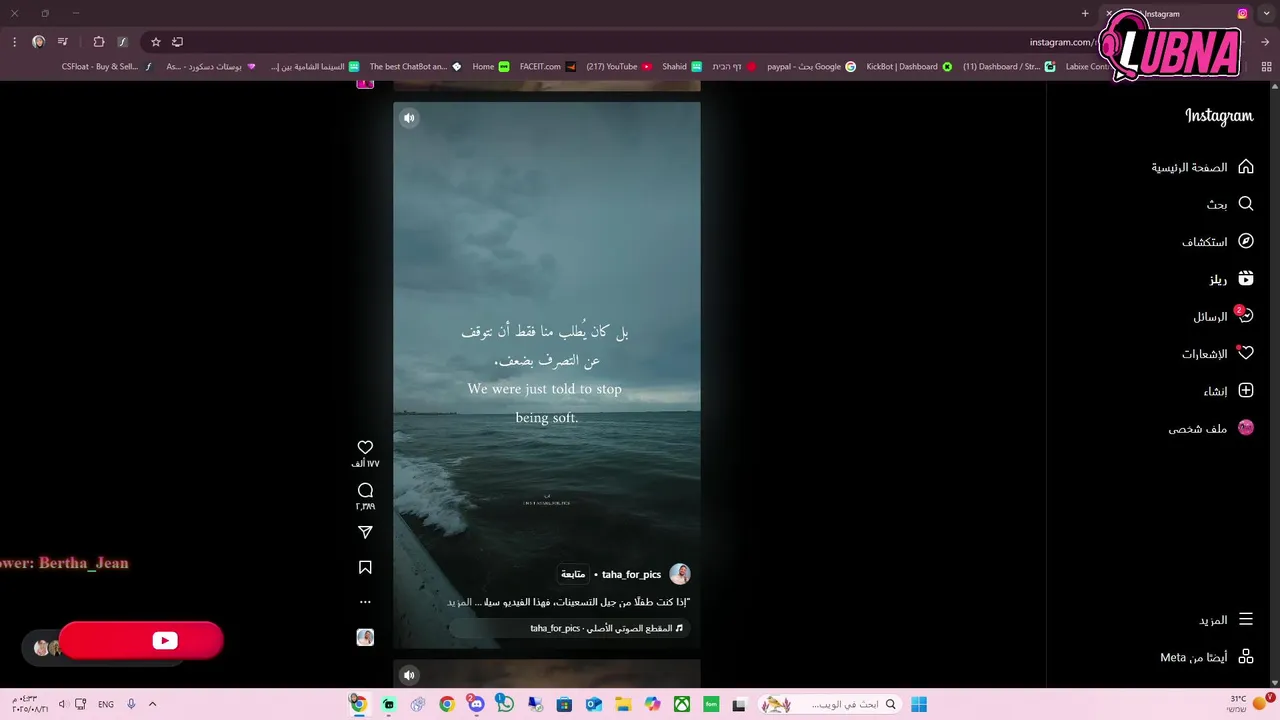
Task: Open messages الرسائل
Action: (x=1222, y=316)
